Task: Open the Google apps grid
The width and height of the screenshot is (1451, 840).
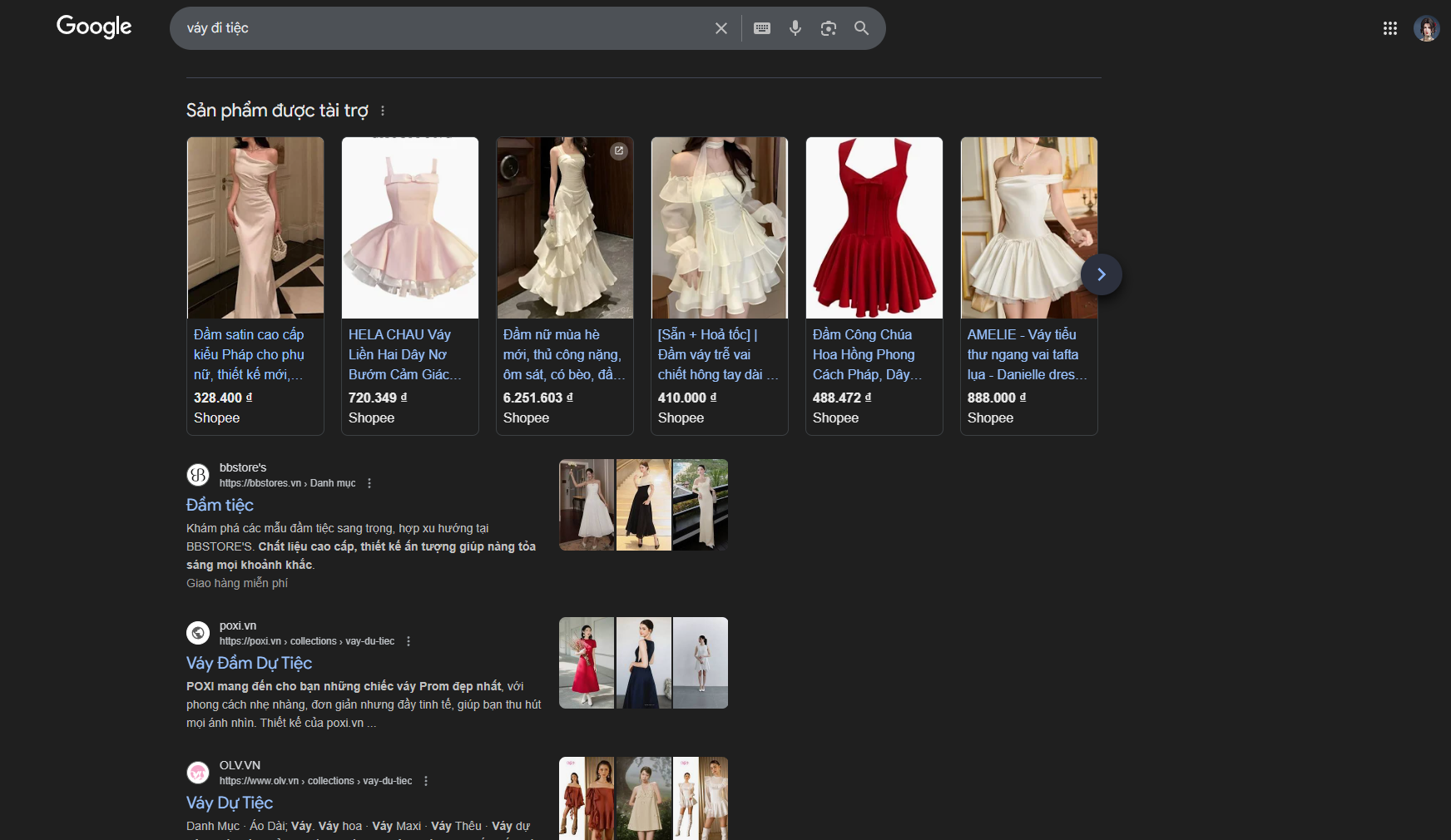Action: pos(1389,28)
